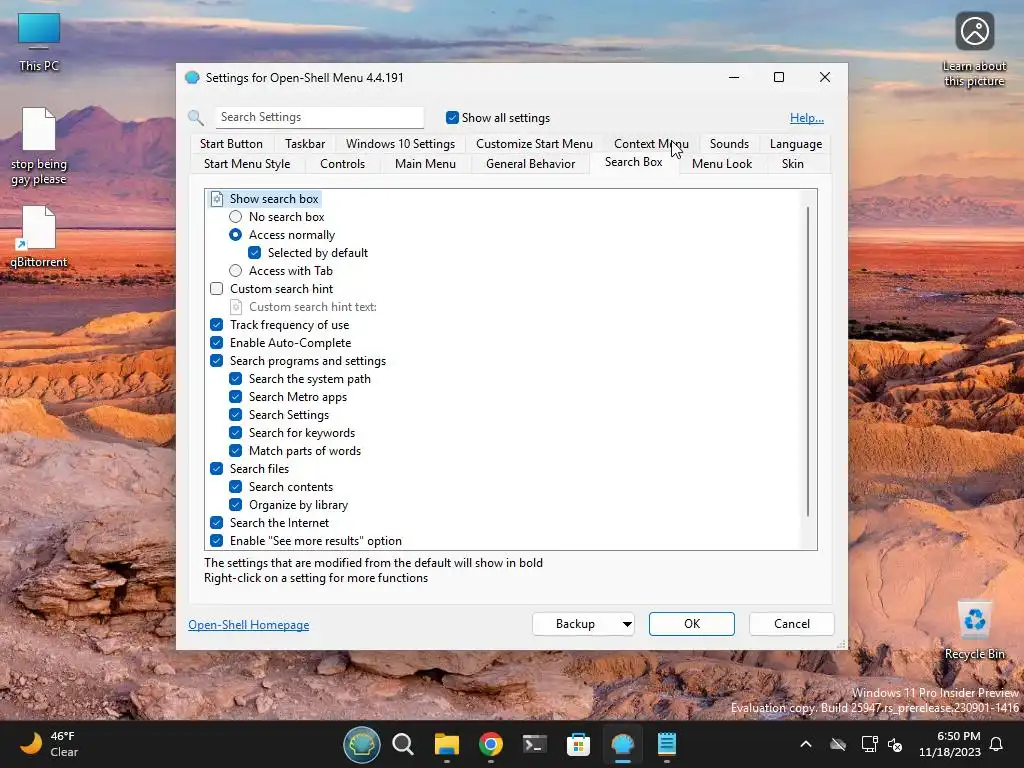Open the Customize Start Menu tab
Image resolution: width=1024 pixels, height=768 pixels.
534,144
